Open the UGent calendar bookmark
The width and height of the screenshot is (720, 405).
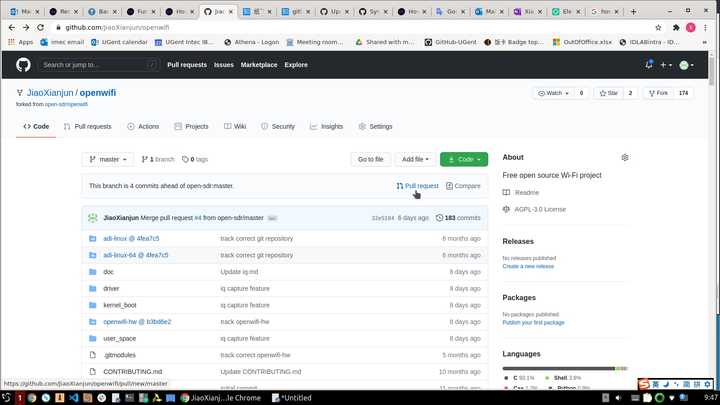tap(119, 42)
